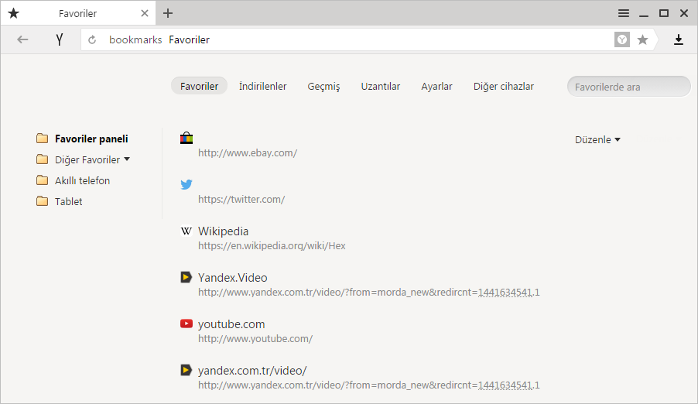The width and height of the screenshot is (698, 404).
Task: Open the youtube.com bookmark title
Action: click(x=231, y=324)
